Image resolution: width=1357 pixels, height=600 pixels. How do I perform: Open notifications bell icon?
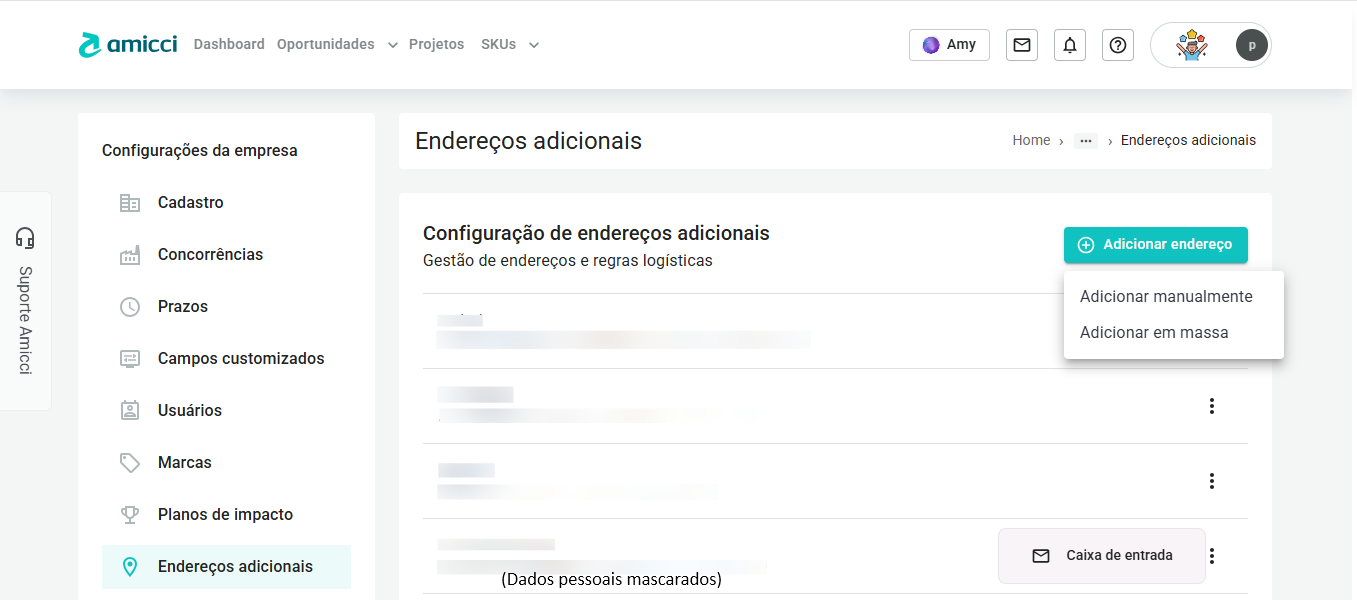tap(1070, 45)
